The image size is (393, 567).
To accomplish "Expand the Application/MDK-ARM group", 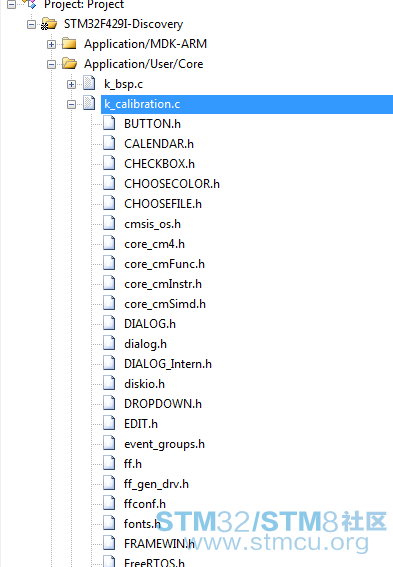I will tap(51, 44).
